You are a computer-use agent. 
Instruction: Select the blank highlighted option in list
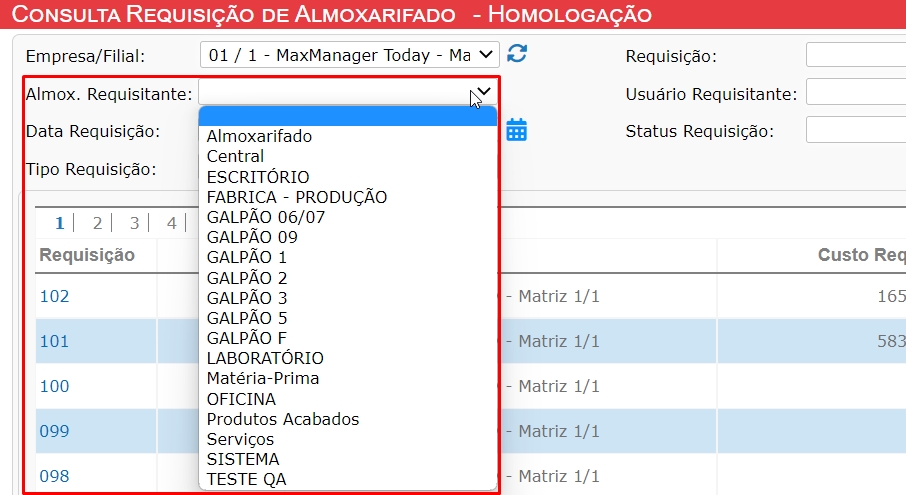pos(348,116)
